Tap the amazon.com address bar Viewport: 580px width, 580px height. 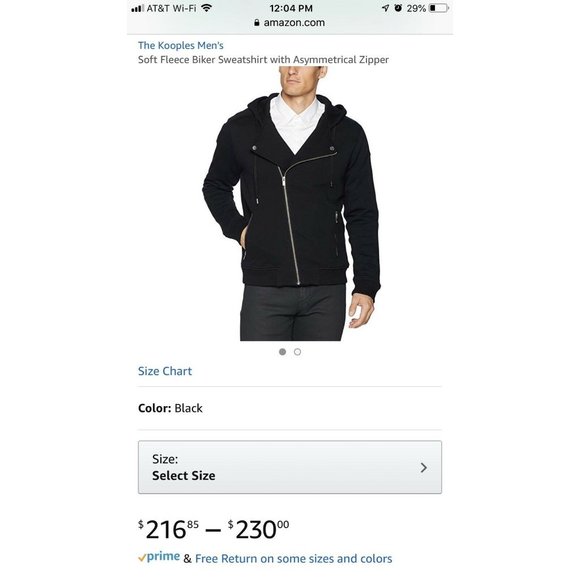[290, 23]
